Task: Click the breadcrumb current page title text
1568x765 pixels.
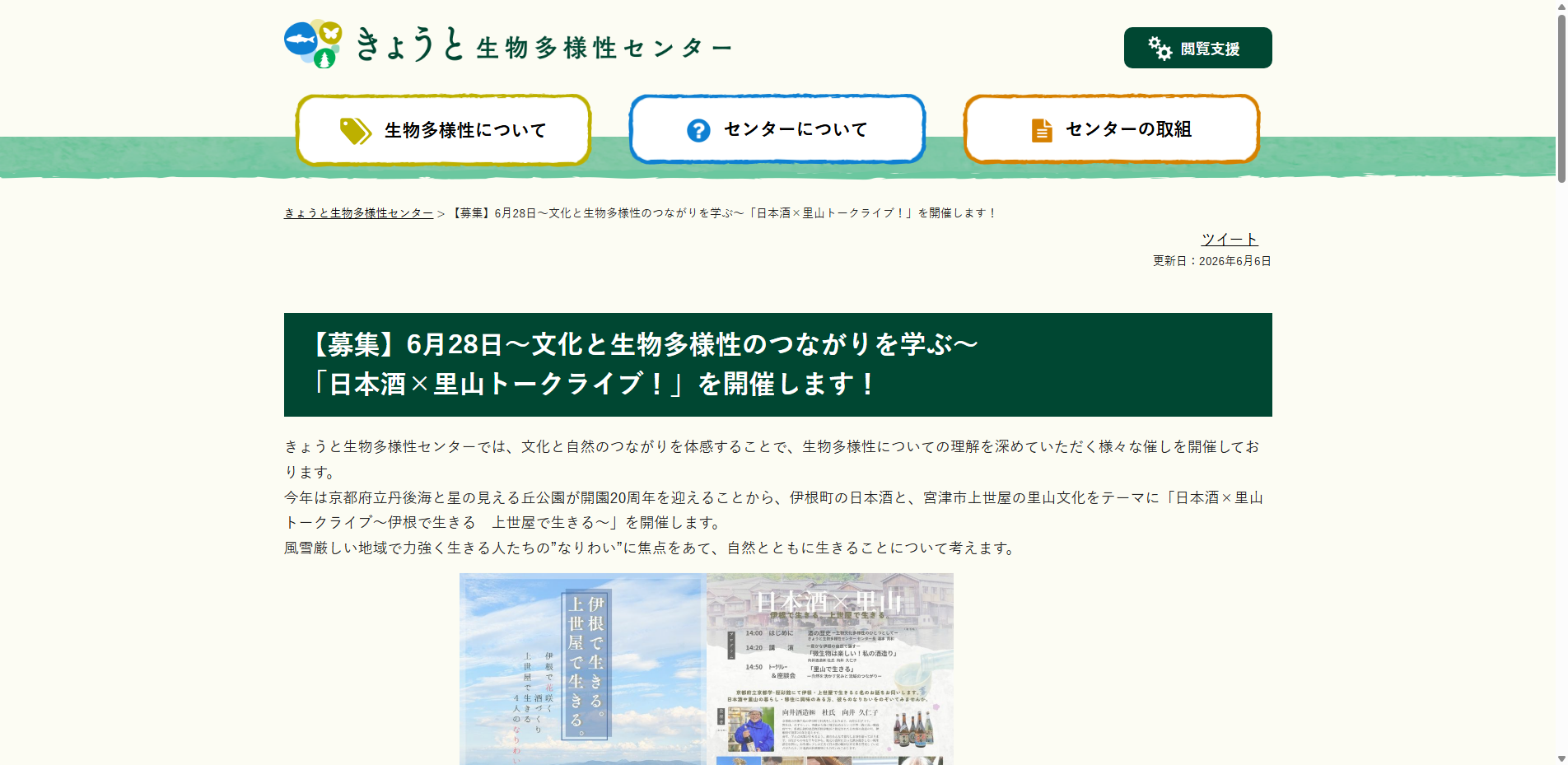Action: coord(724,213)
